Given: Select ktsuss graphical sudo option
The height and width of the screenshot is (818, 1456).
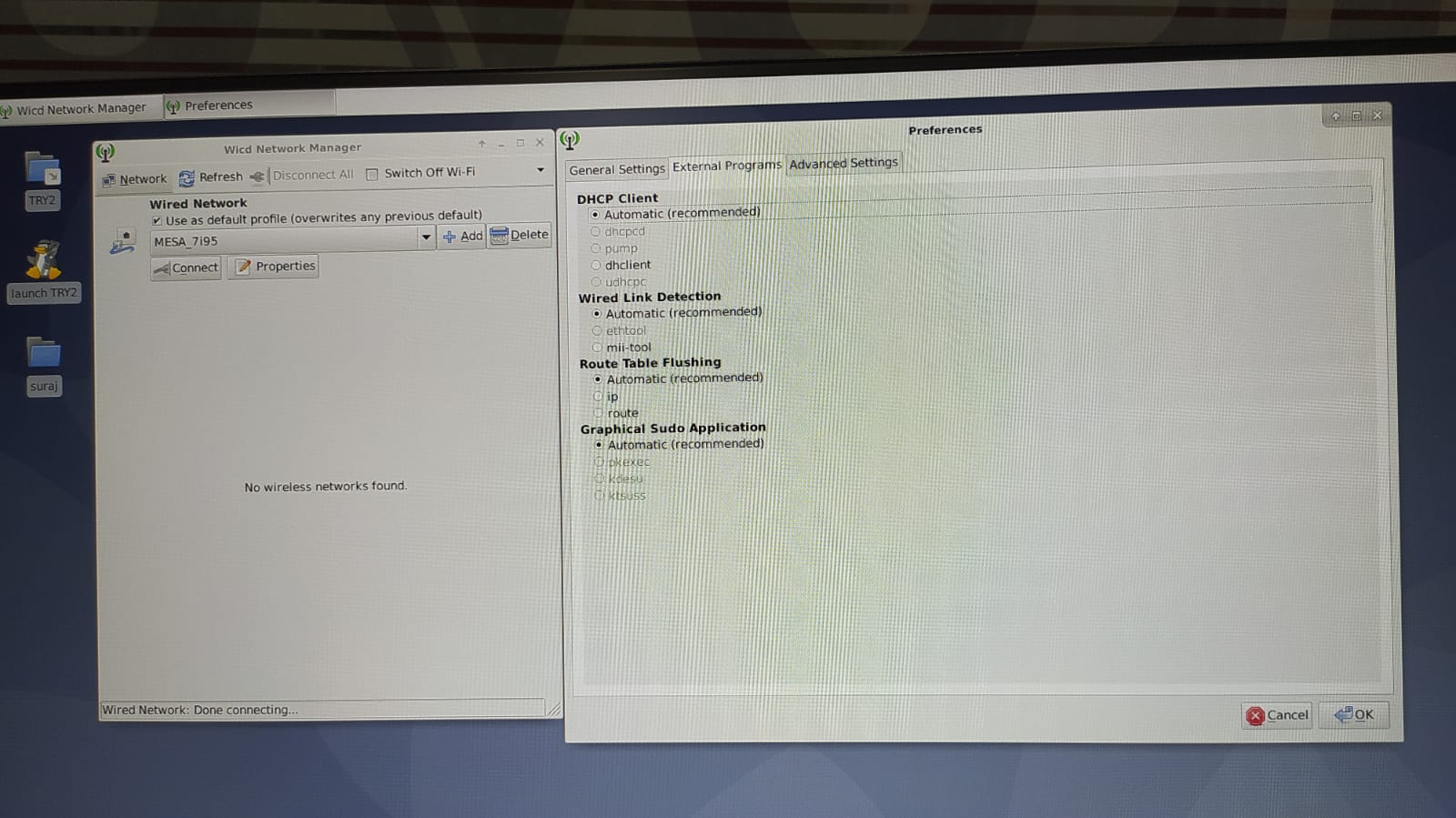Looking at the screenshot, I should [x=599, y=496].
